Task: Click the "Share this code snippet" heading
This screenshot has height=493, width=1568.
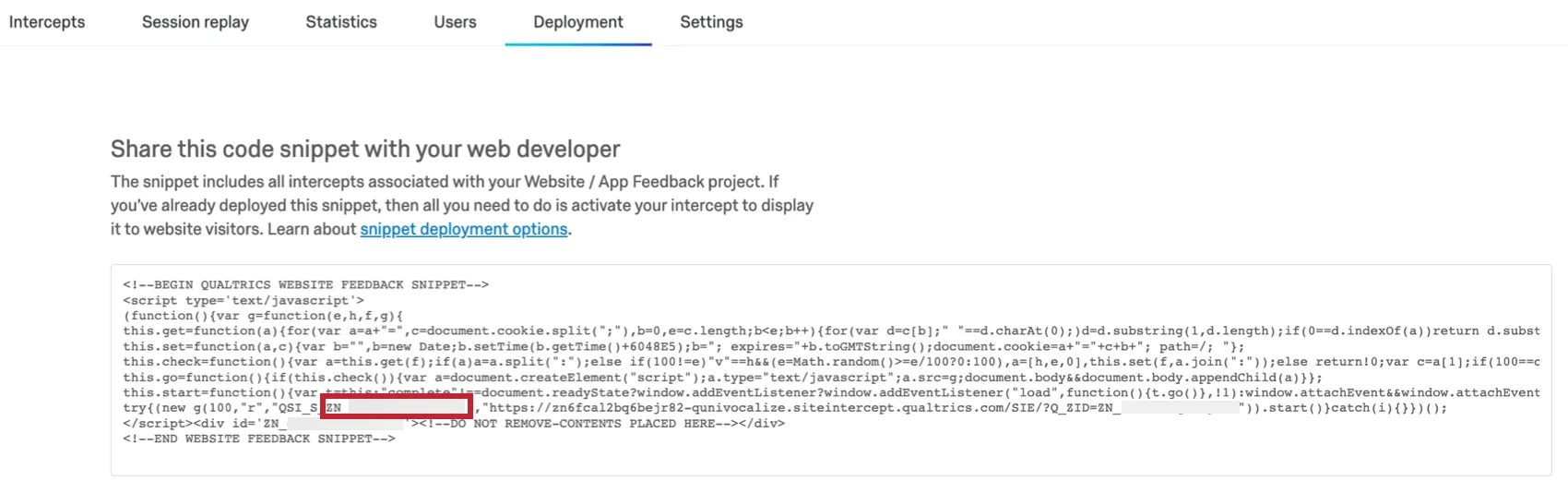Action: 365,149
